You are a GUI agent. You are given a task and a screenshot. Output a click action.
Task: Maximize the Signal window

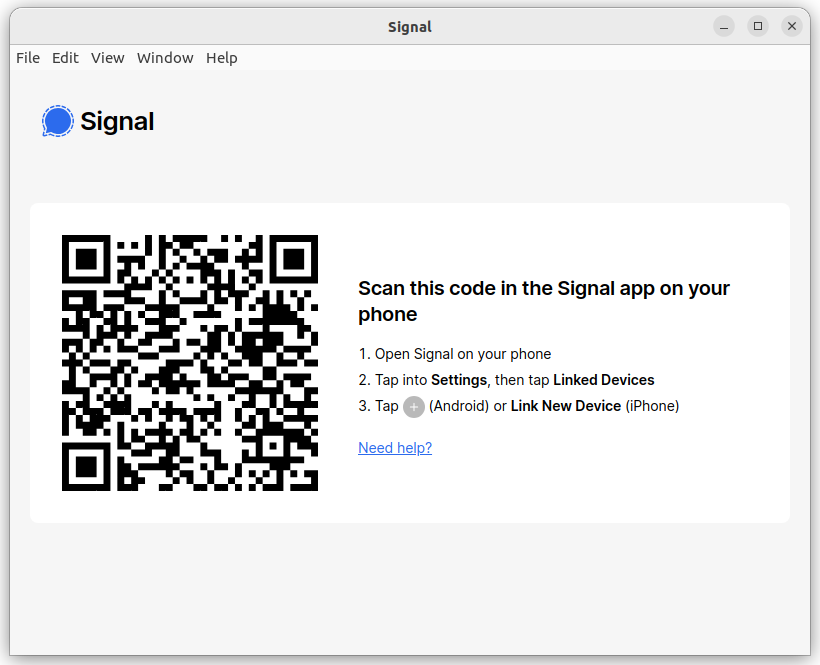coord(758,26)
